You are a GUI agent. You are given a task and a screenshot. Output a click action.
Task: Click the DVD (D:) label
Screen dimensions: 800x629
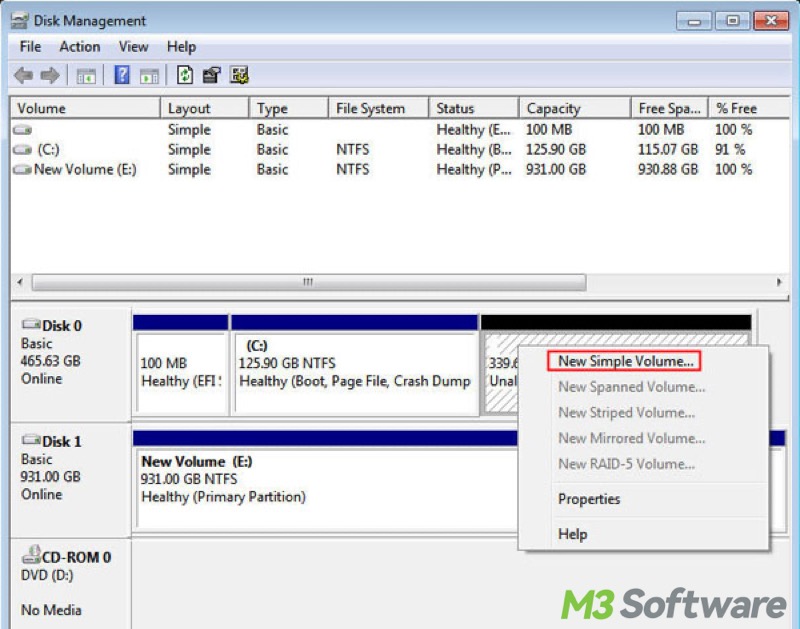(47, 575)
